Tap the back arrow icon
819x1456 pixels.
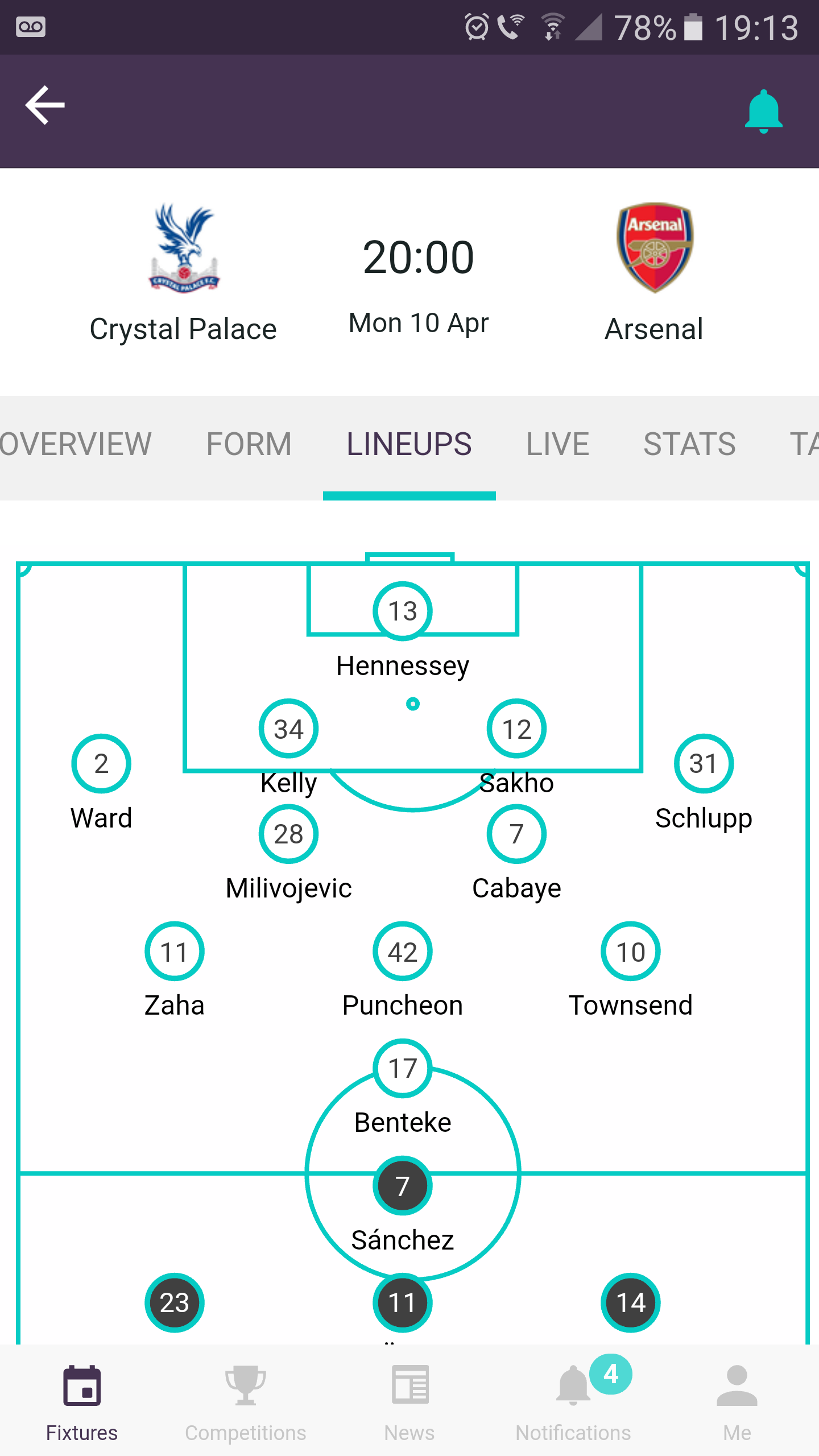(45, 105)
